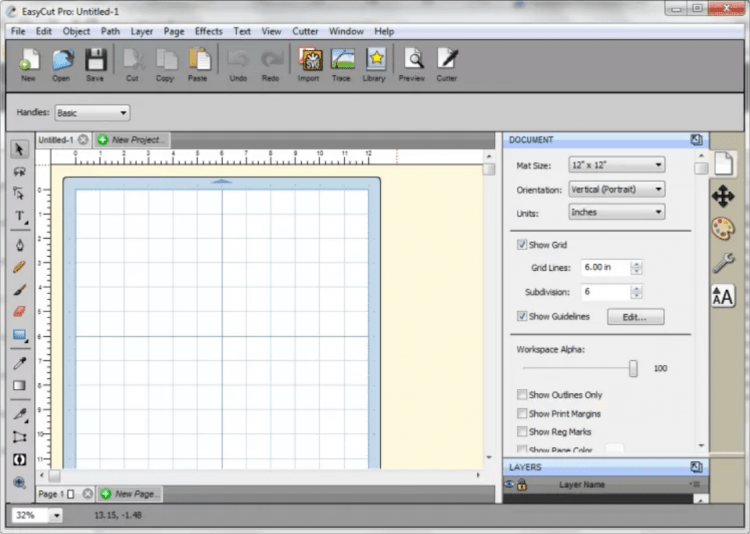The image size is (750, 534).
Task: Click the Grid Lines value field
Action: click(606, 267)
